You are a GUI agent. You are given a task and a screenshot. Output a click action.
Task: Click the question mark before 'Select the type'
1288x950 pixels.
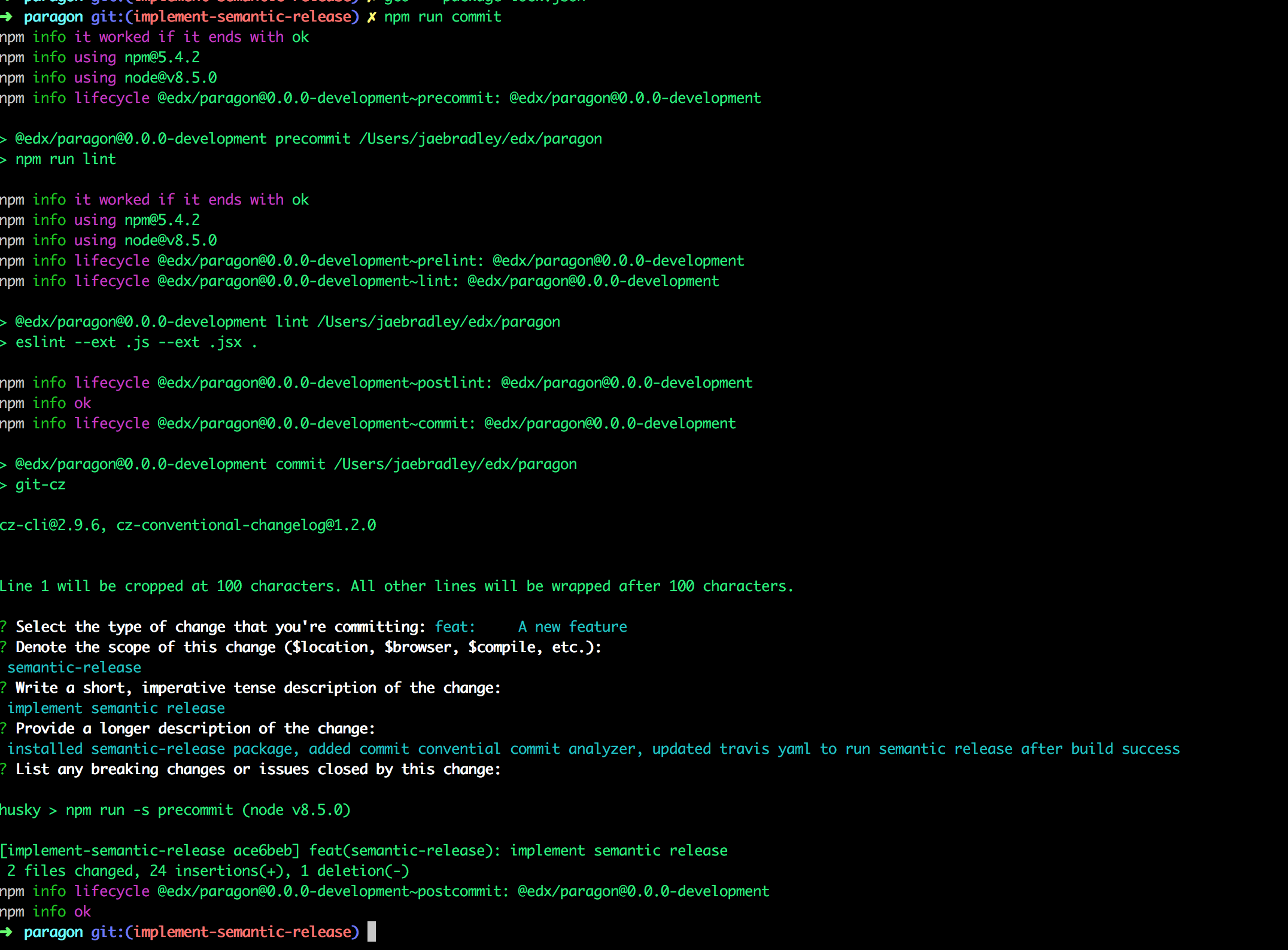click(4, 627)
